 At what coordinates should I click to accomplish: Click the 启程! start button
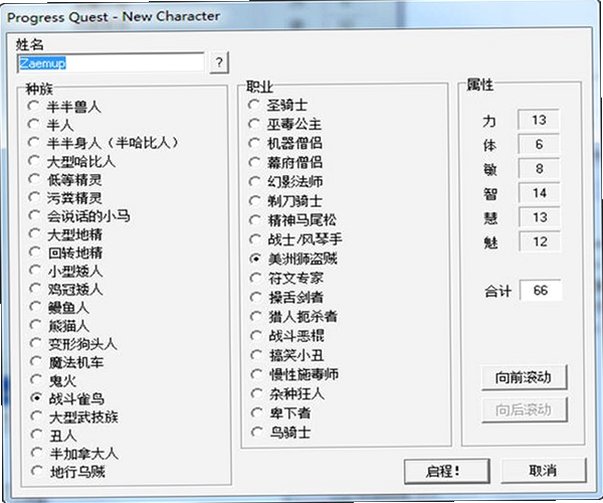click(447, 470)
